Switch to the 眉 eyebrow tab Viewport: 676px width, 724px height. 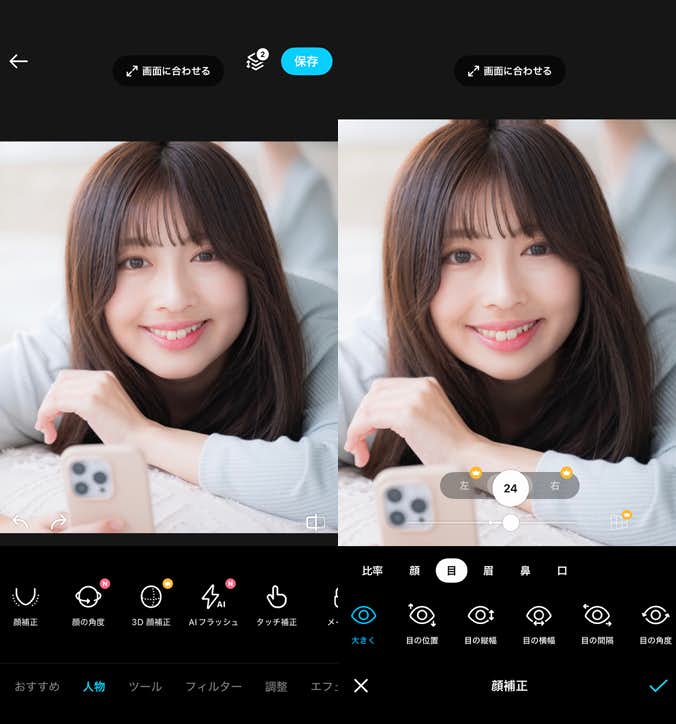[x=488, y=571]
